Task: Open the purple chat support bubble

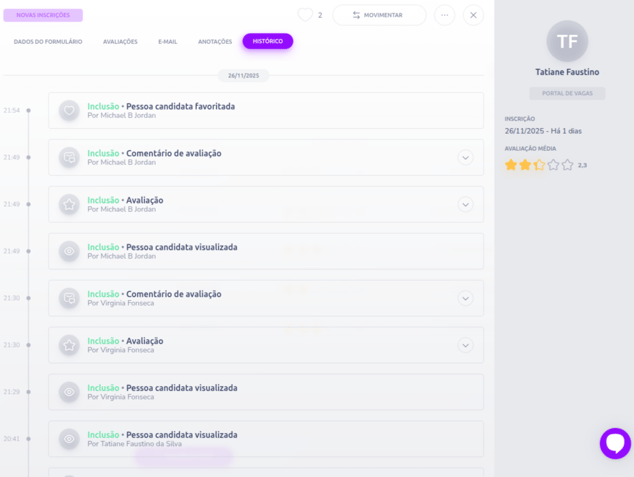Action: (614, 443)
